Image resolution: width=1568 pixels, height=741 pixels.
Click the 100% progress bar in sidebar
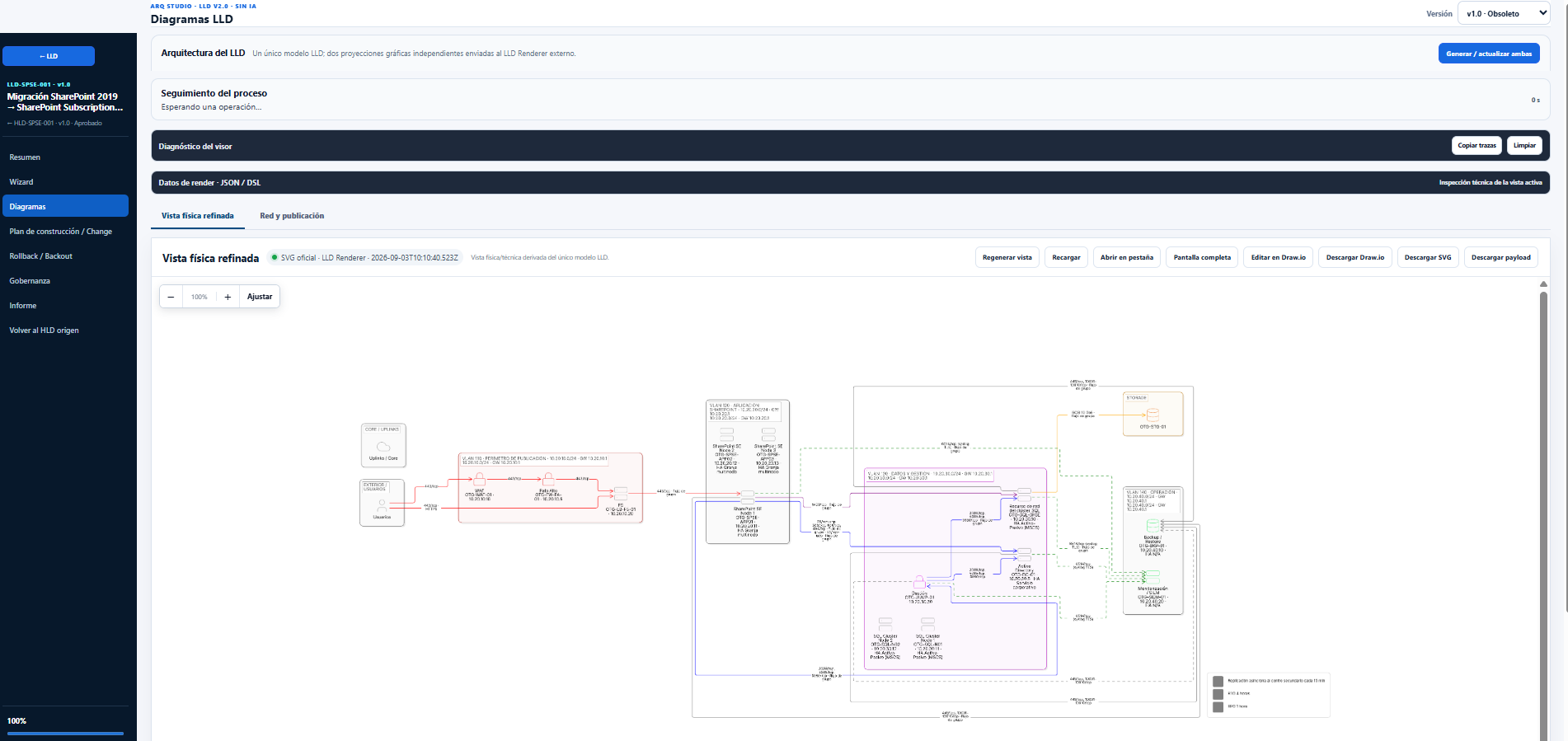[x=65, y=733]
